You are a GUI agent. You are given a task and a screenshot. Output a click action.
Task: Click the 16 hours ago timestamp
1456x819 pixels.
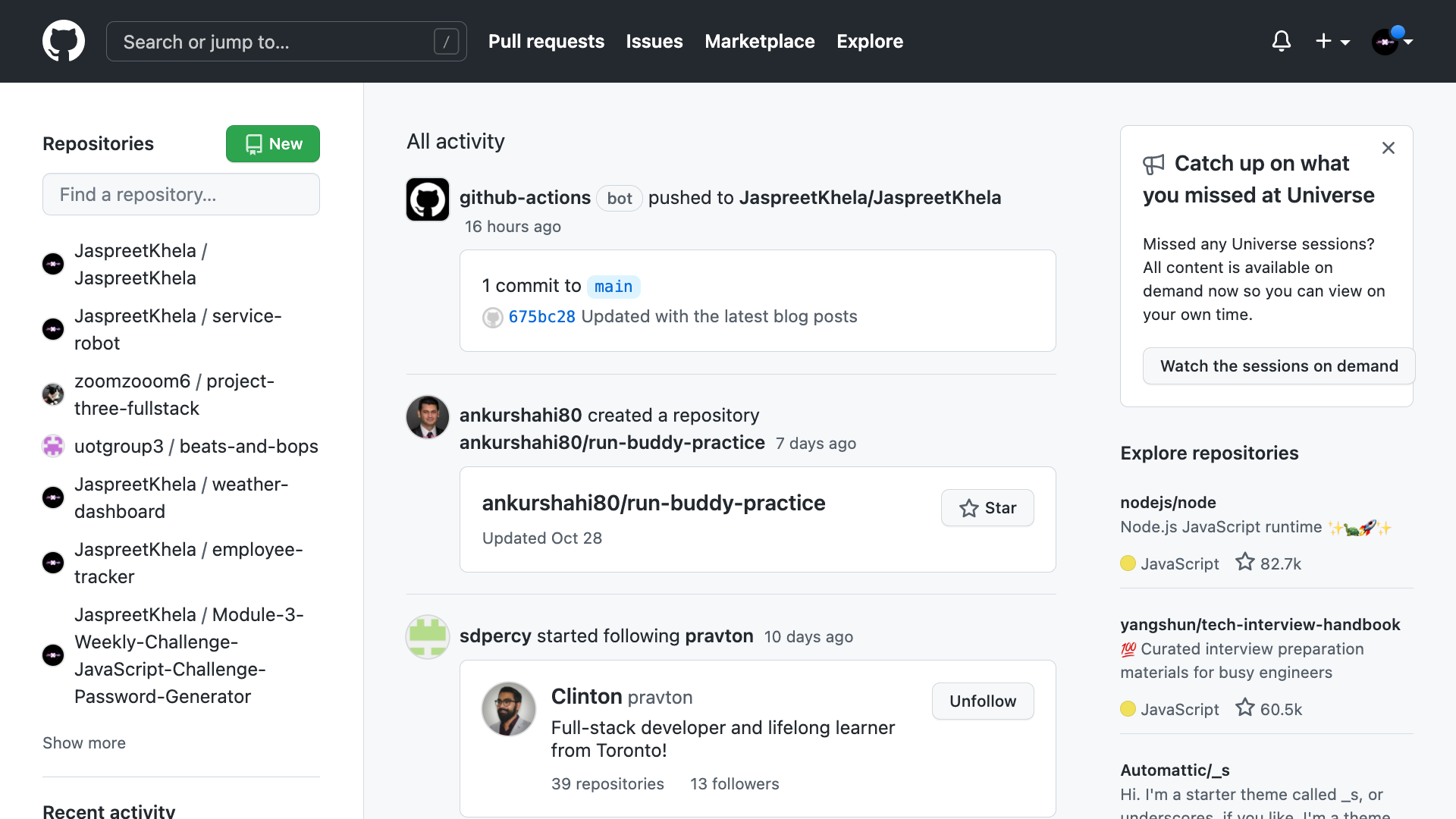click(x=513, y=227)
